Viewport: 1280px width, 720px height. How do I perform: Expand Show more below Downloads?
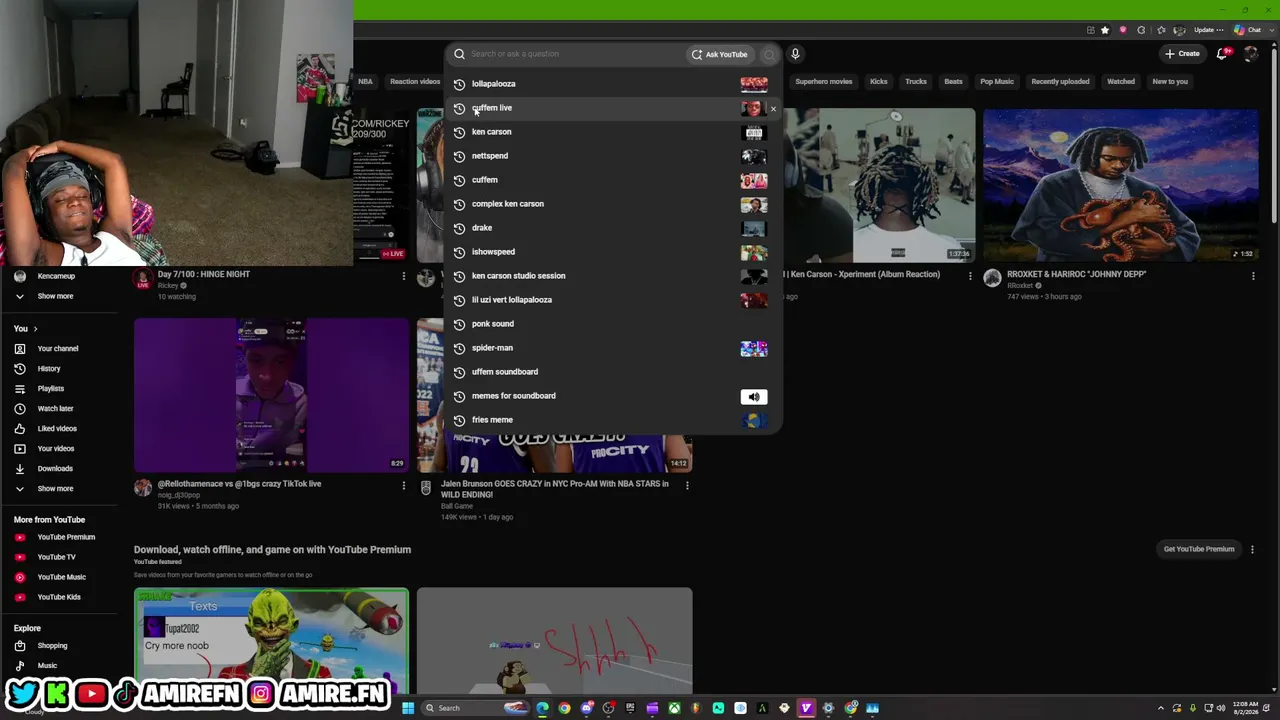pyautogui.click(x=55, y=489)
